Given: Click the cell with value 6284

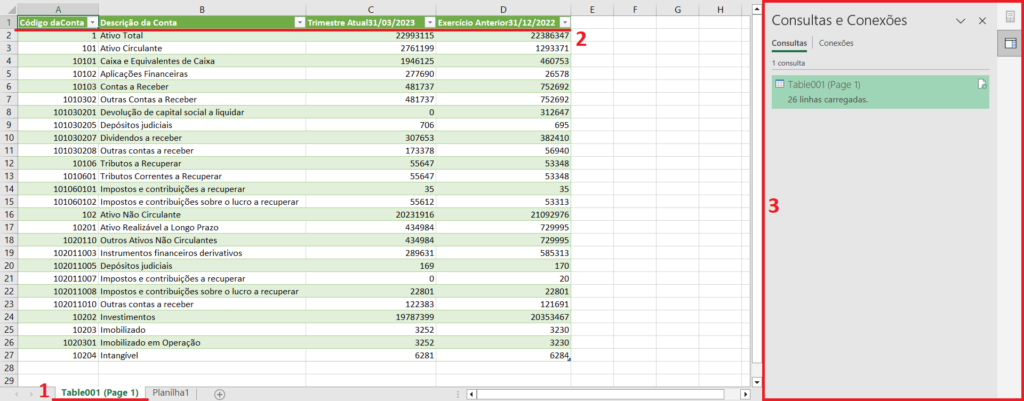Looking at the screenshot, I should click(x=503, y=355).
